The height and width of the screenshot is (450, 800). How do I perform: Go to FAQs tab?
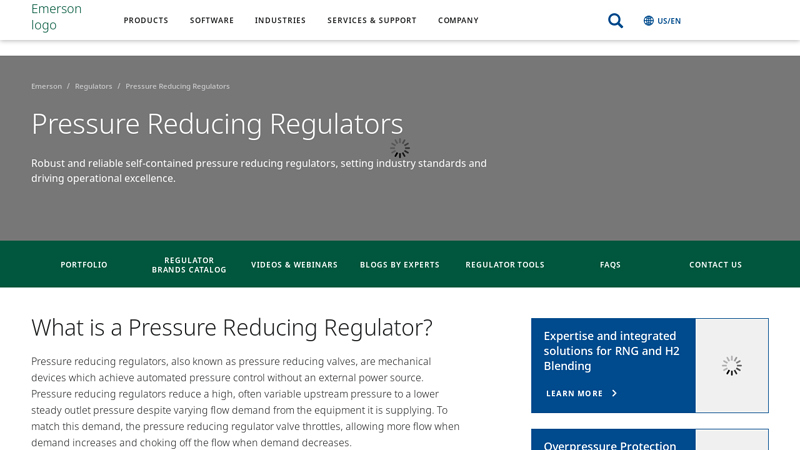pyautogui.click(x=610, y=265)
